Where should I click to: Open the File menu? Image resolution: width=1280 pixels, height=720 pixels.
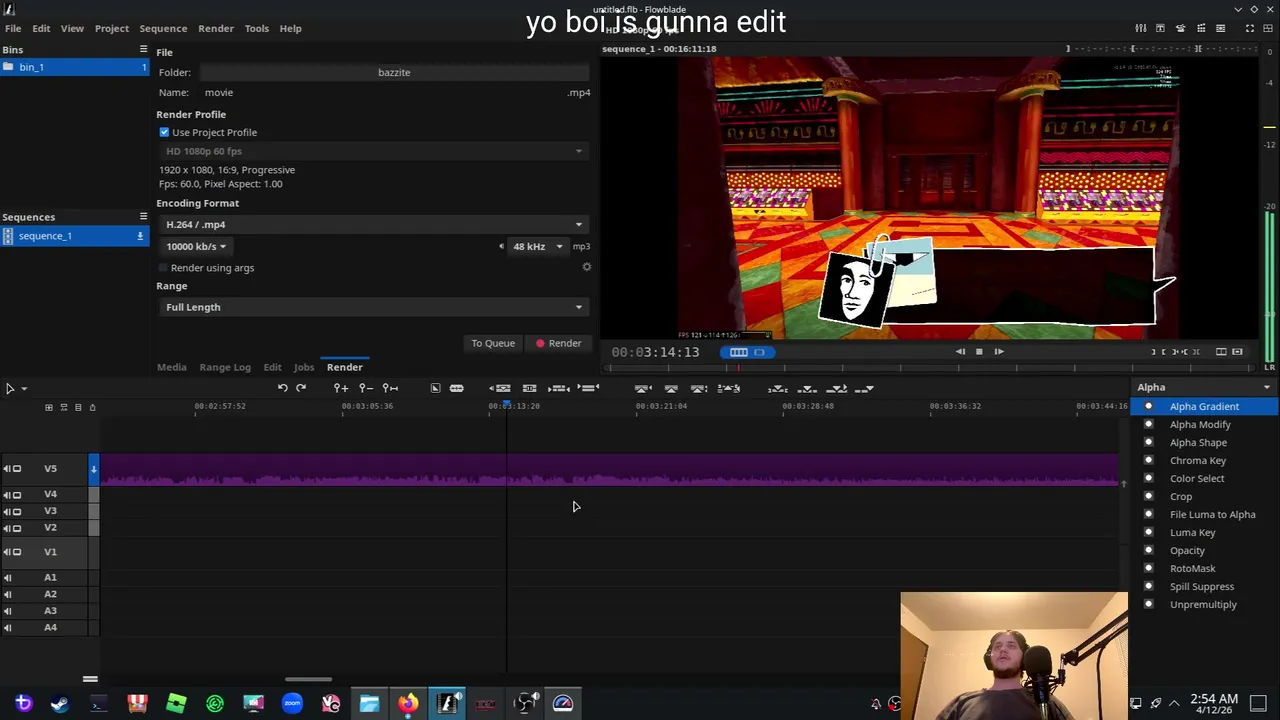(13, 28)
